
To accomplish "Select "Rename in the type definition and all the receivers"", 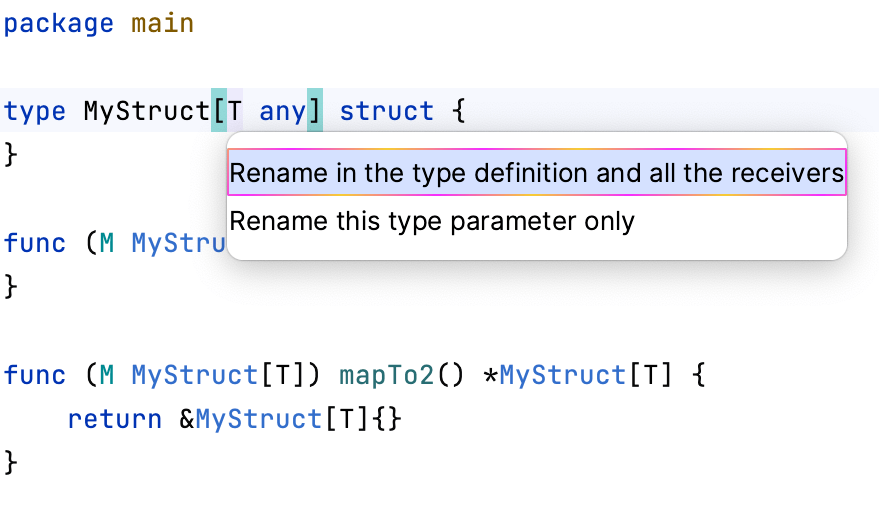I will [x=536, y=173].
